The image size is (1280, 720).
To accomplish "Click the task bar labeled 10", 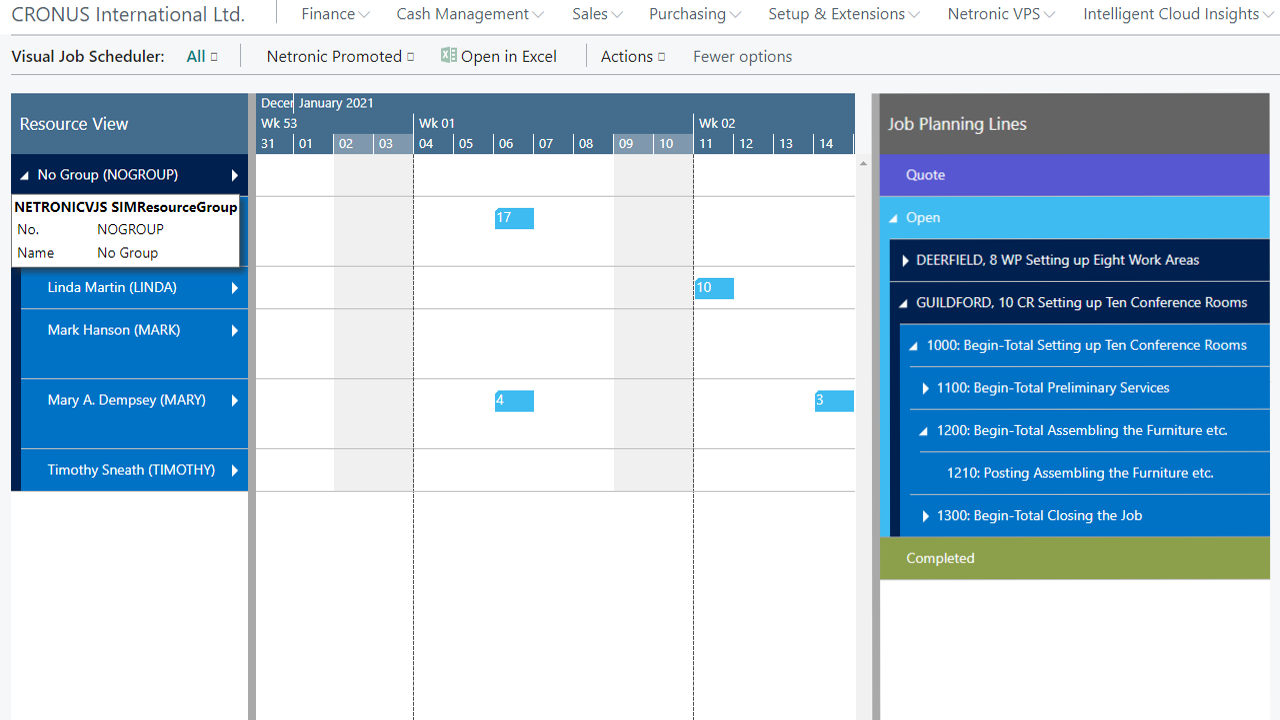I will click(714, 288).
